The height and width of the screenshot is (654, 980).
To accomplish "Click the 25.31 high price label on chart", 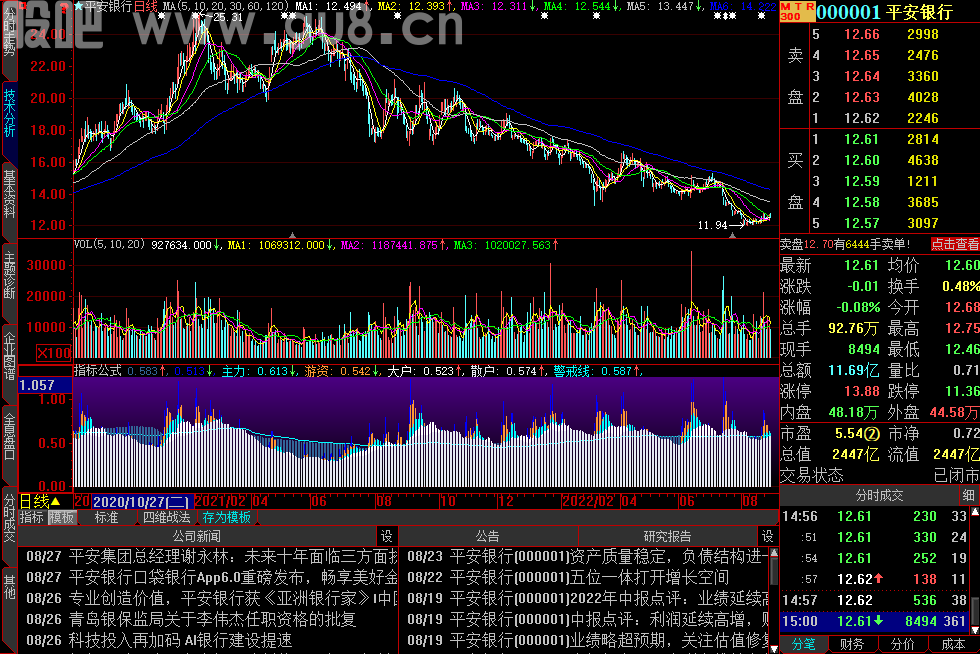I will point(228,18).
